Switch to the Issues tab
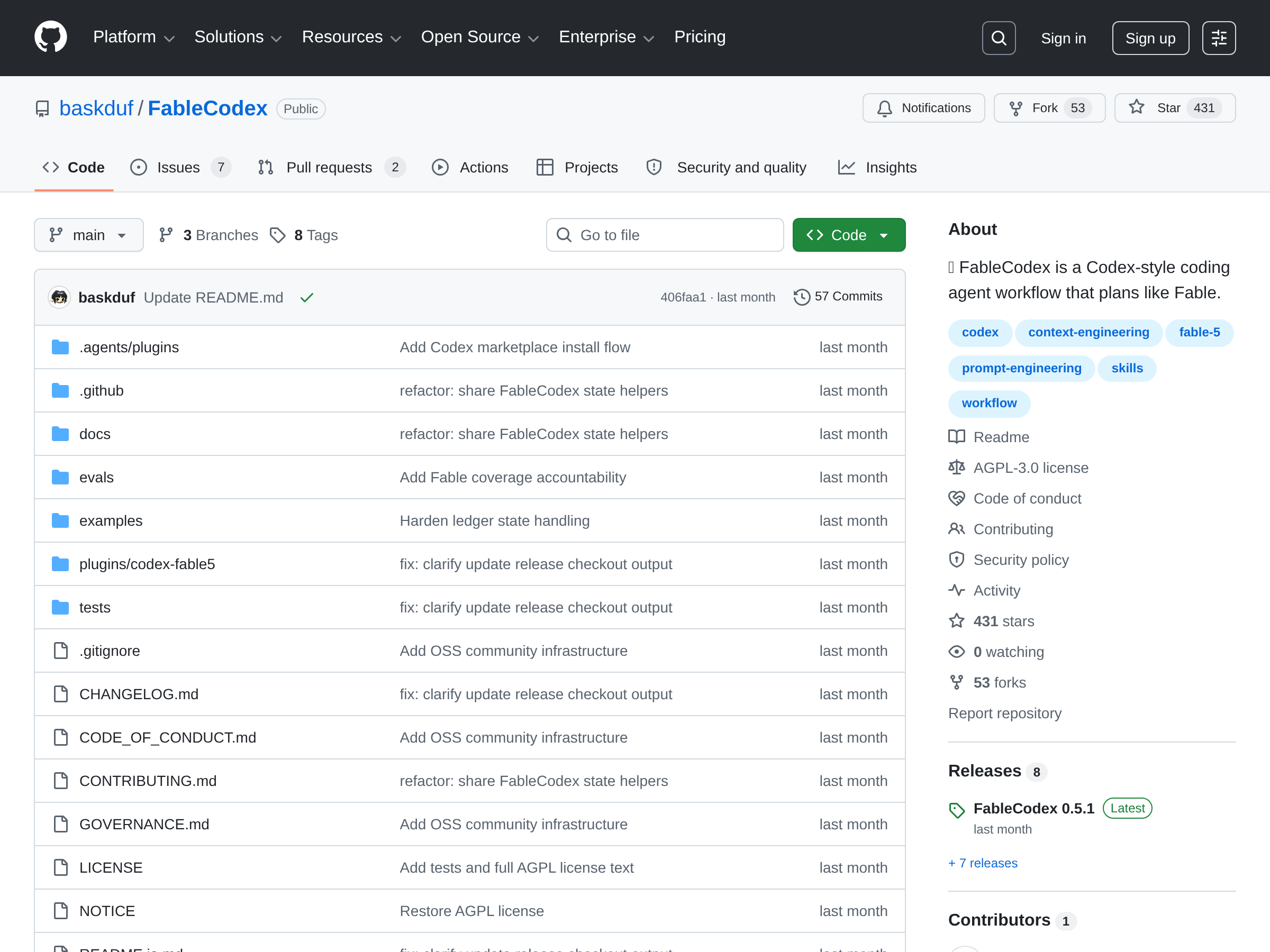The width and height of the screenshot is (1270, 952). (x=180, y=168)
